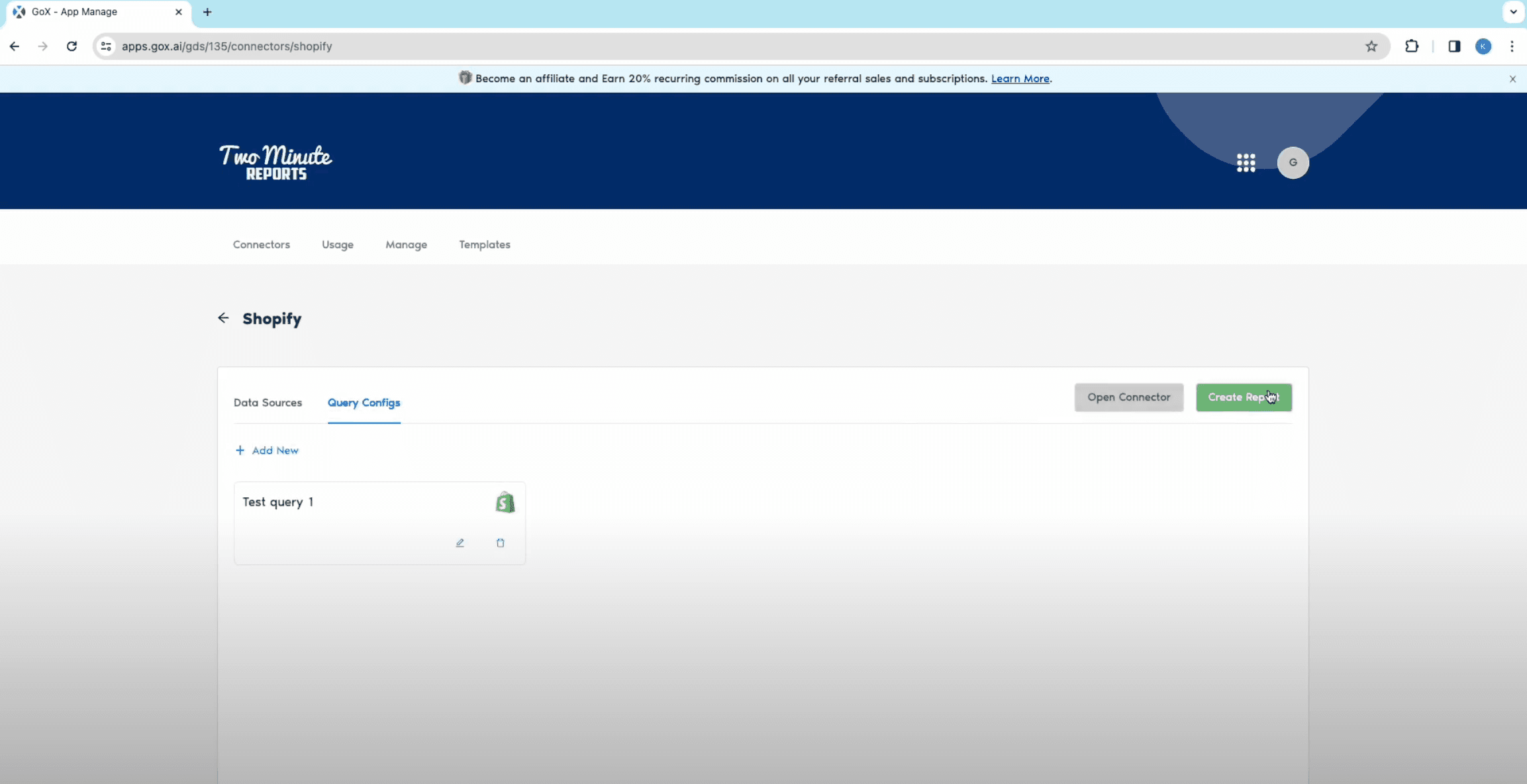Image resolution: width=1527 pixels, height=784 pixels.
Task: Click the Shopify back arrow
Action: click(223, 318)
